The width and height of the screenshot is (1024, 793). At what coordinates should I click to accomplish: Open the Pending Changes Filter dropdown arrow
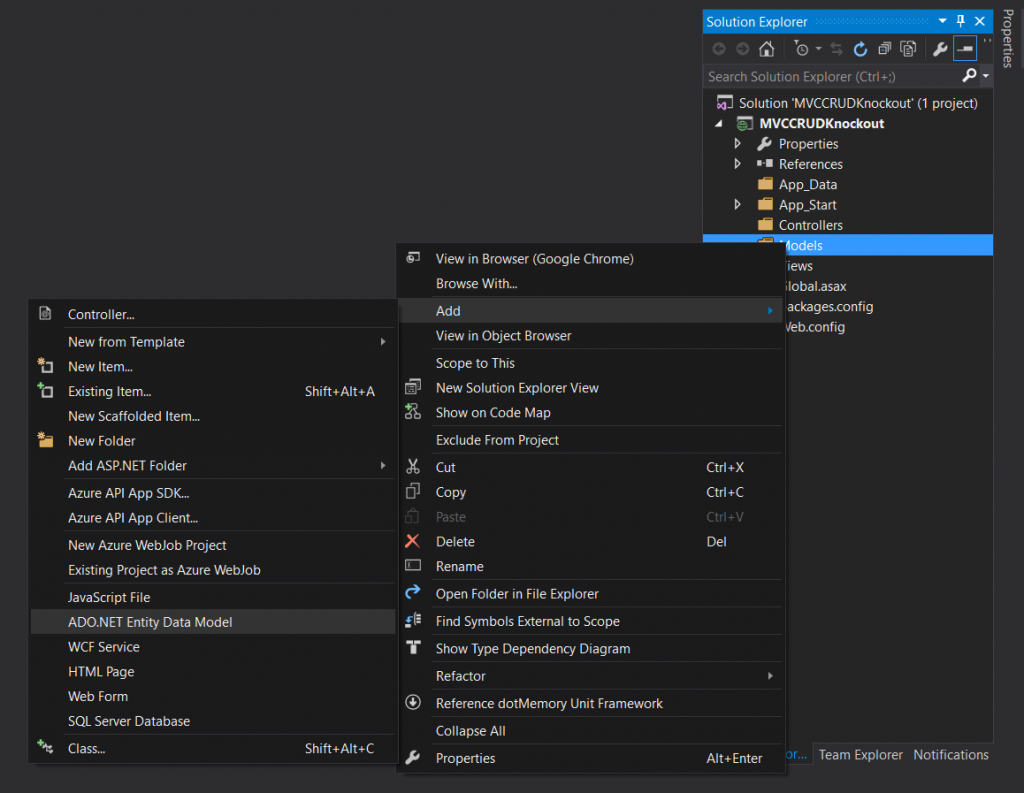coord(818,48)
